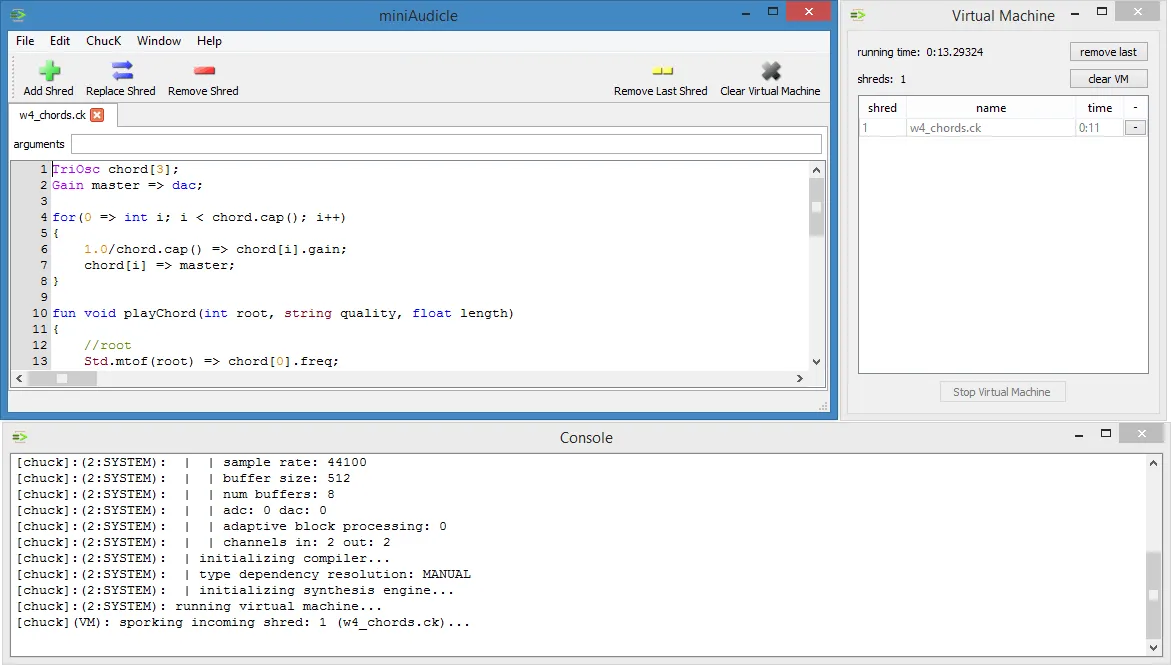Click the Remove Shred icon
This screenshot has height=665, width=1171.
(x=203, y=70)
